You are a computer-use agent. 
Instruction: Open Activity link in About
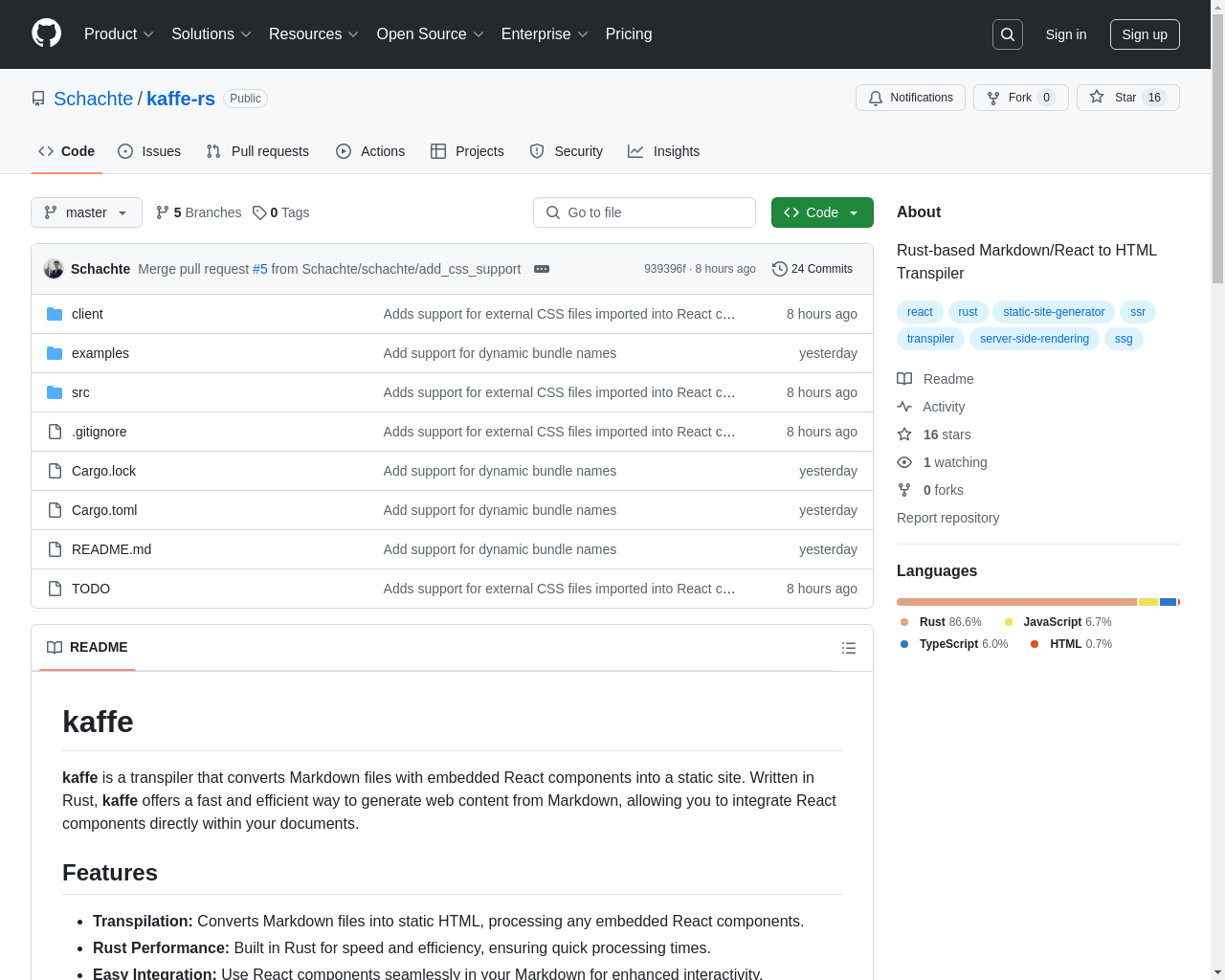point(930,407)
